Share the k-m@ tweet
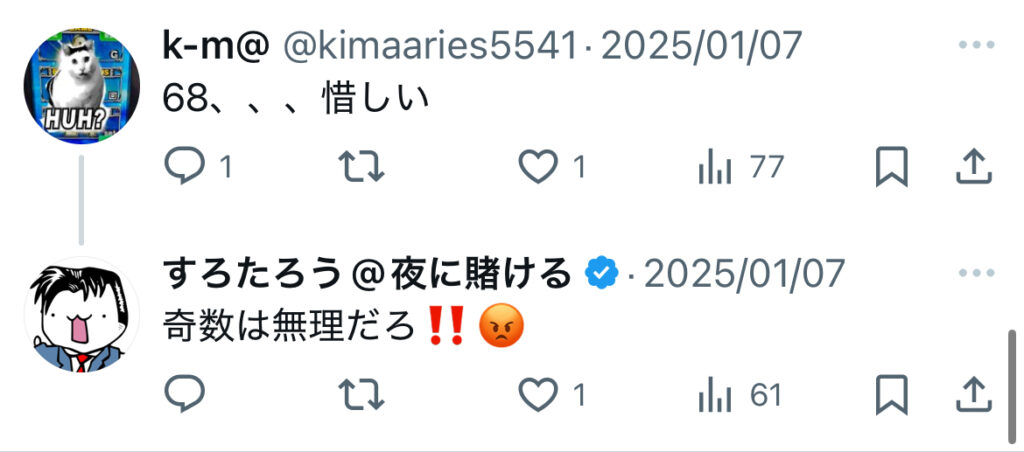 point(974,167)
